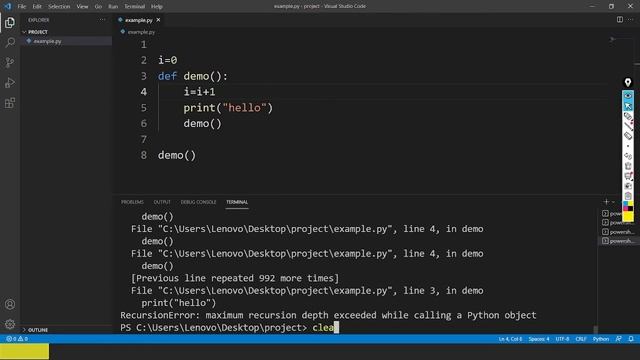This screenshot has width=640, height=360.
Task: Click the RecursionError message in terminal
Action: pyautogui.click(x=328, y=315)
